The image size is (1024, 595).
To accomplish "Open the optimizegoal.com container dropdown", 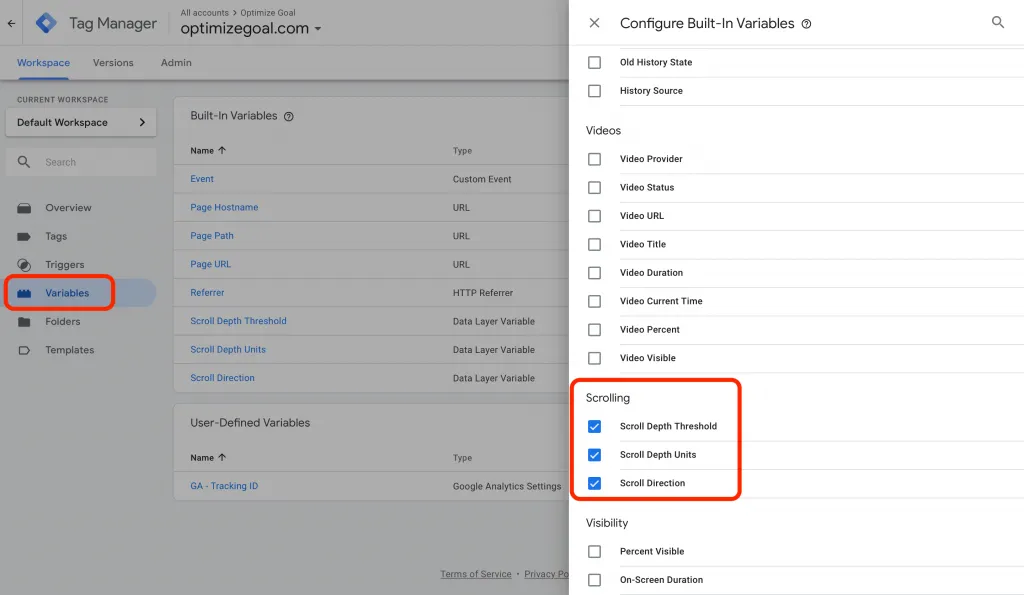I will tap(251, 29).
